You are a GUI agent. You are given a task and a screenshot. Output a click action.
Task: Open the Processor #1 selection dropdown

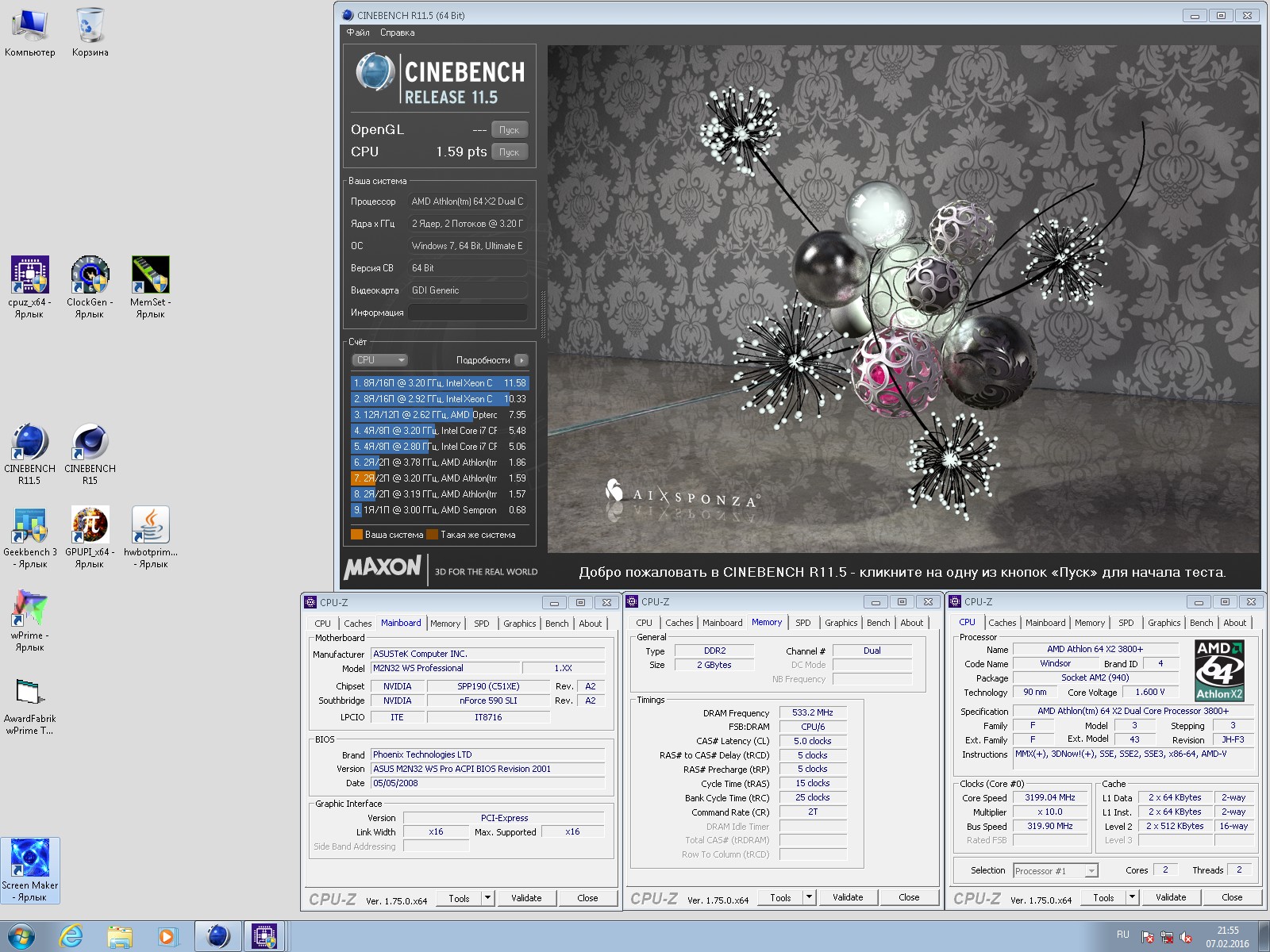coord(1056,871)
